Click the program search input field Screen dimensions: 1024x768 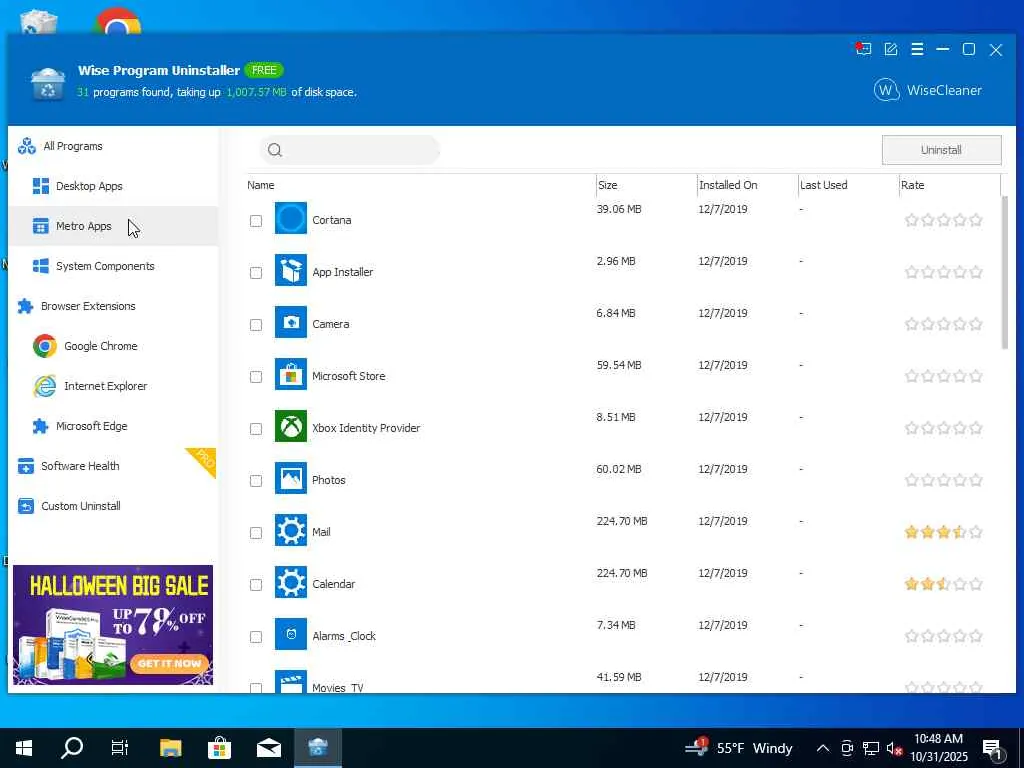[349, 150]
